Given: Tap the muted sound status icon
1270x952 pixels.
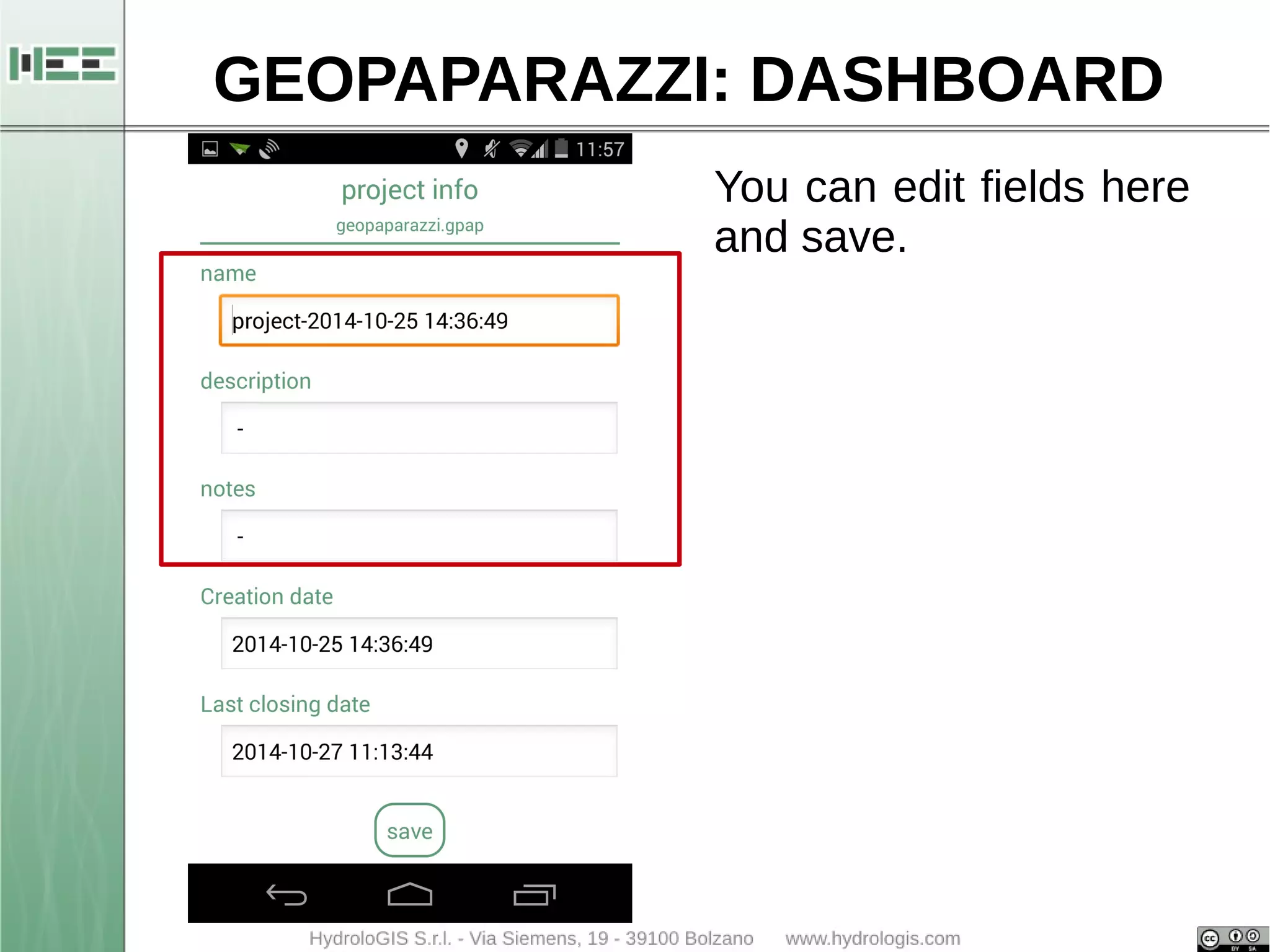Looking at the screenshot, I should [492, 149].
